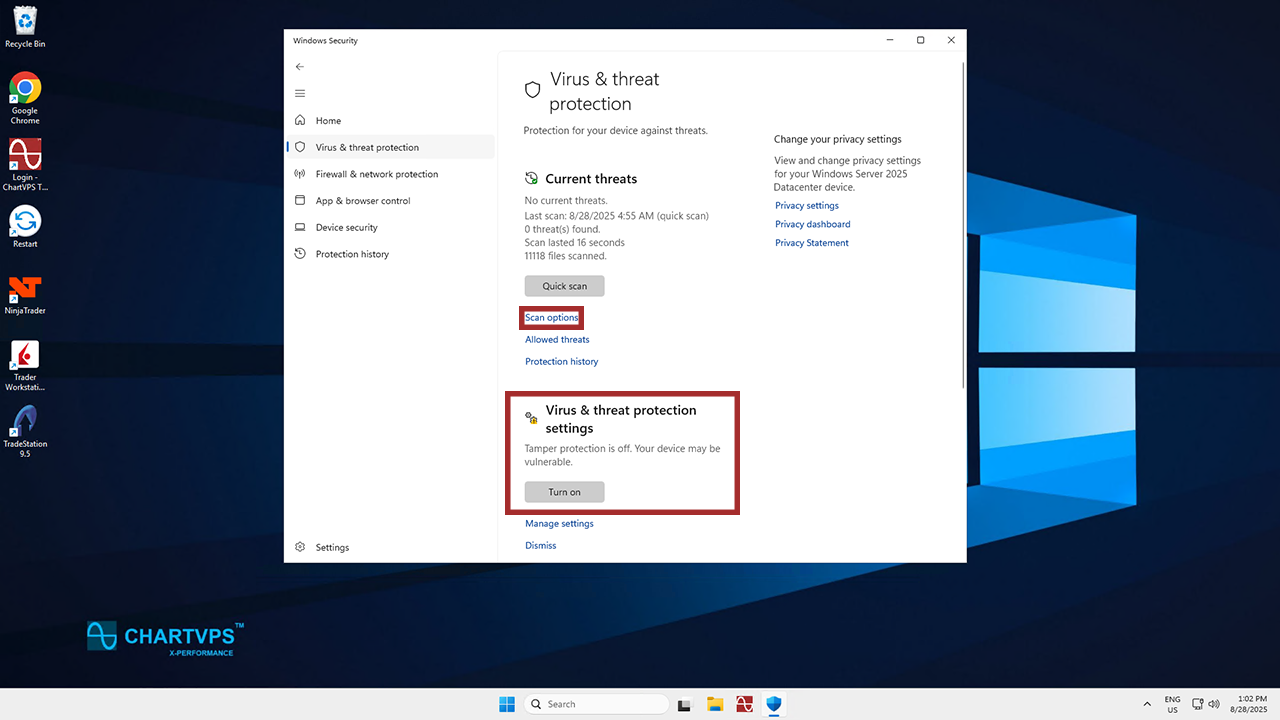
Task: Click the back arrow in Windows Security
Action: tap(300, 66)
